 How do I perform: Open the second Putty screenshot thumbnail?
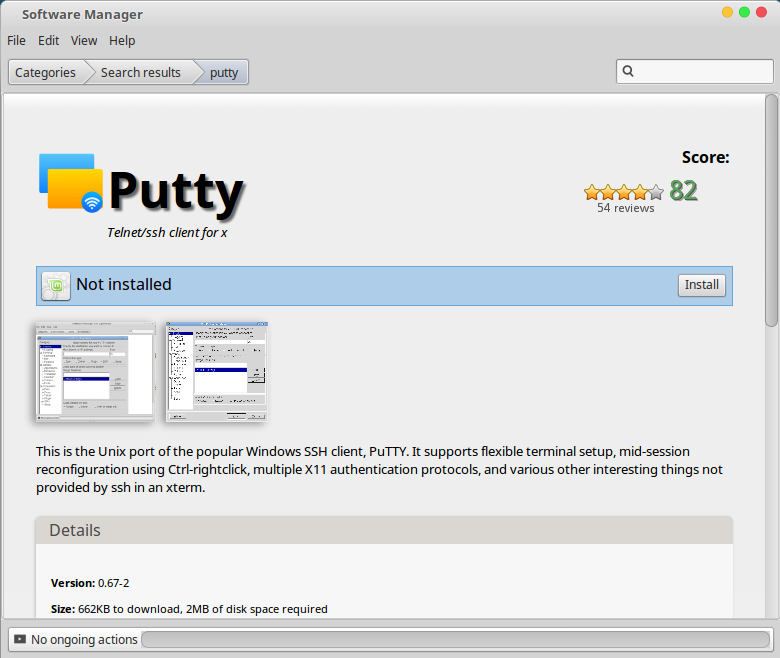[217, 372]
